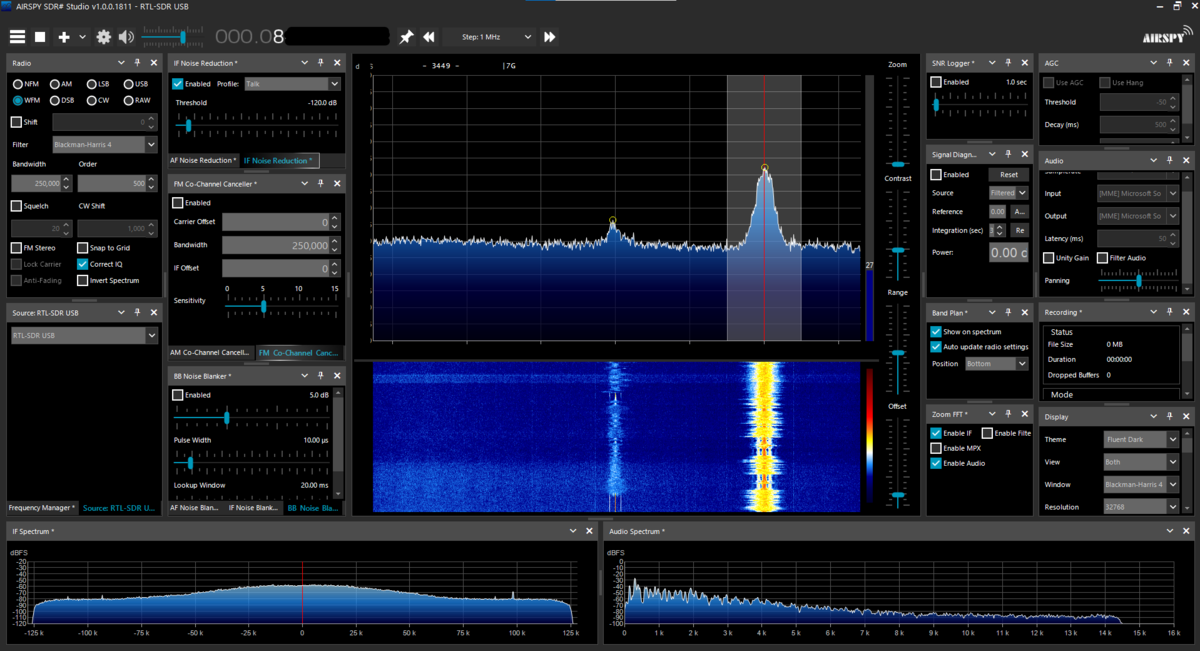Pin the IF Noise Reduction panel
This screenshot has width=1200, height=651.
pyautogui.click(x=321, y=63)
